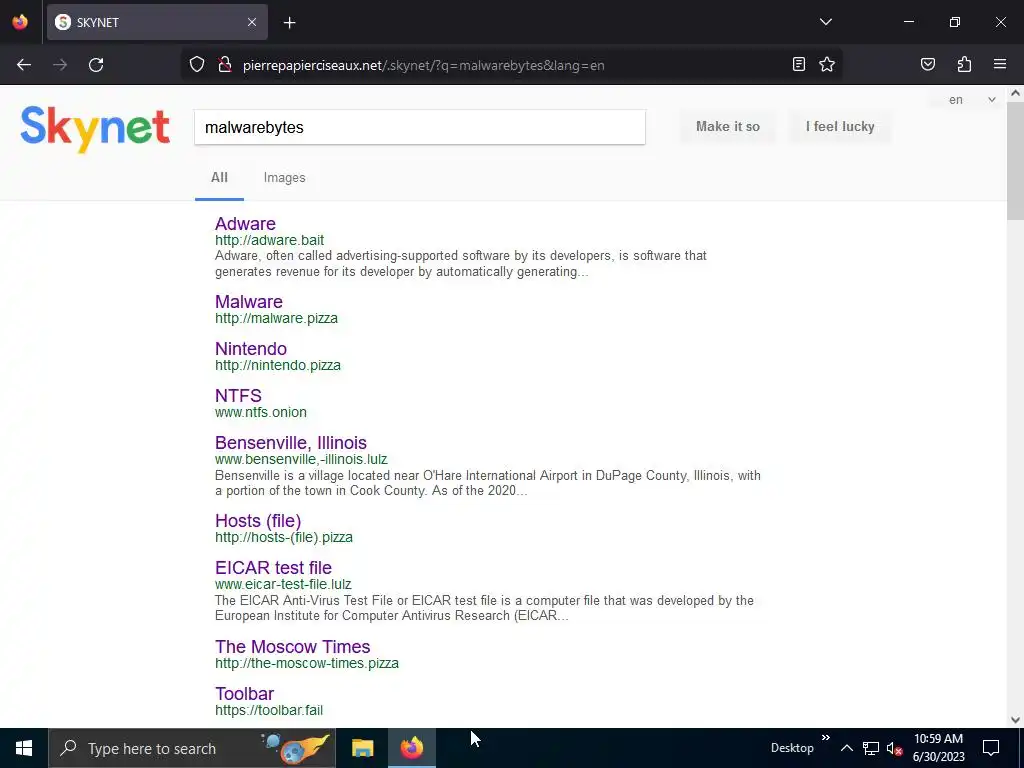This screenshot has height=768, width=1024.
Task: Open the list all tabs chevron
Action: click(x=825, y=22)
